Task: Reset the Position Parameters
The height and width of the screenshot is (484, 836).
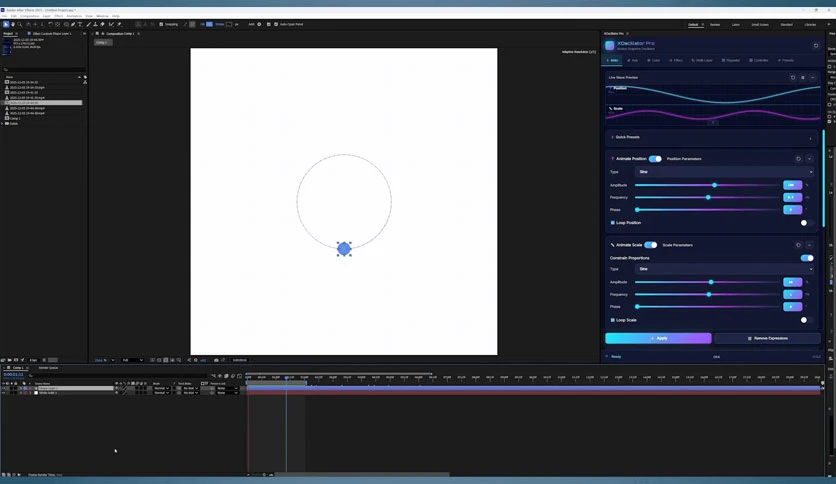Action: coord(798,159)
